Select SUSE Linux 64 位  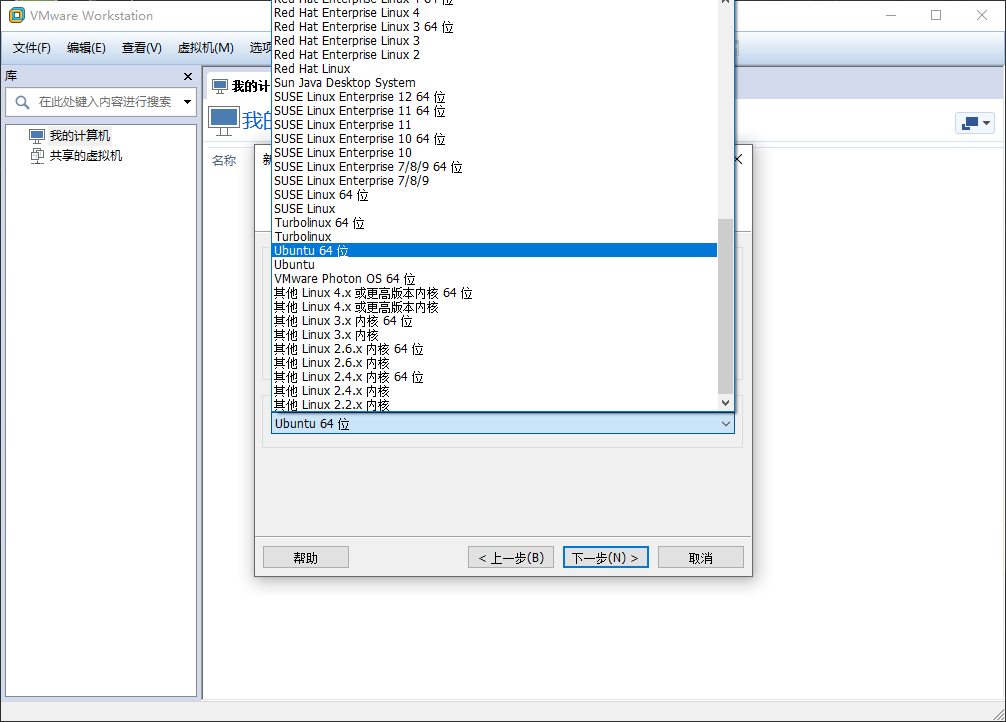495,195
